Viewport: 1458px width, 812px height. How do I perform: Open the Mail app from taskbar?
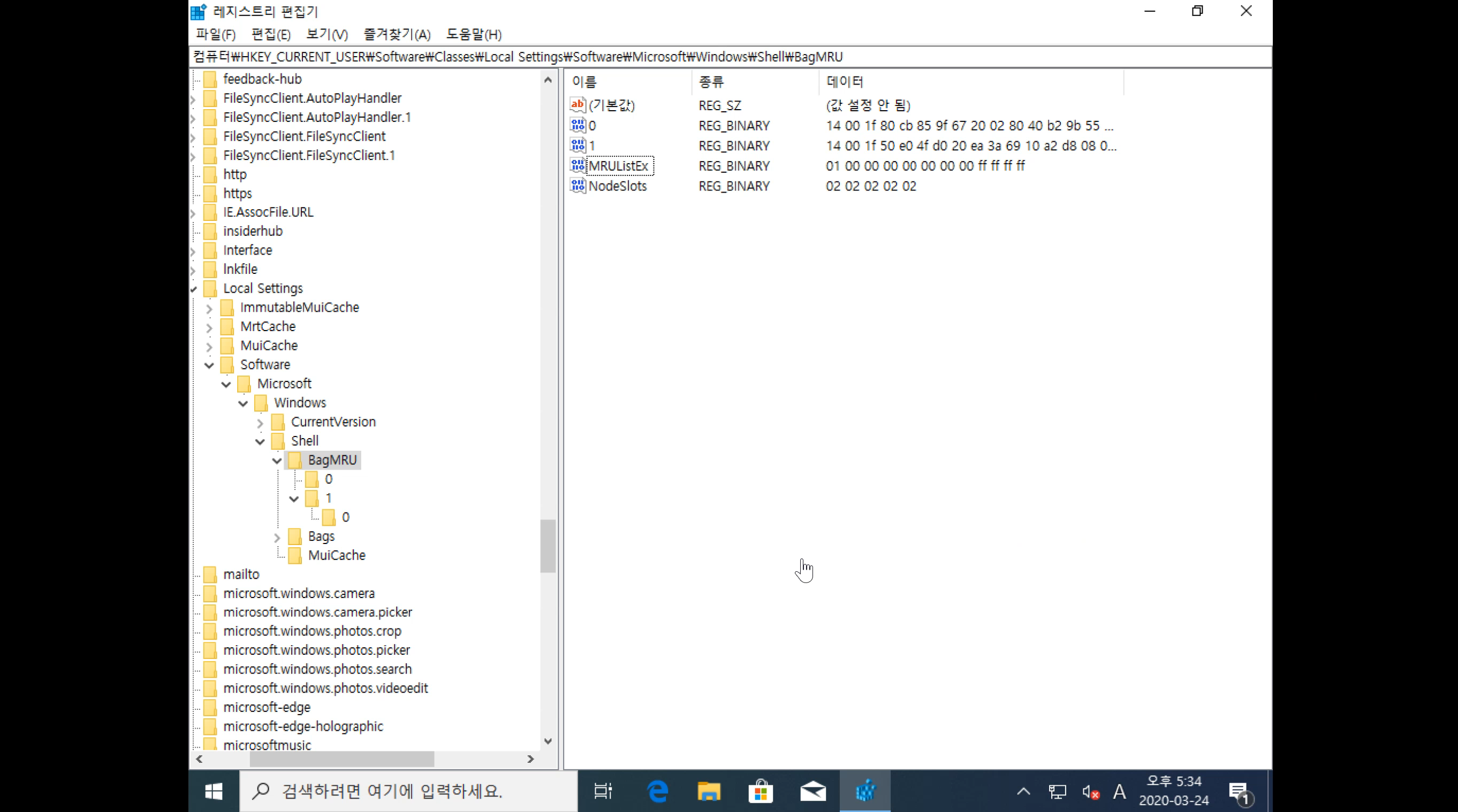[813, 791]
